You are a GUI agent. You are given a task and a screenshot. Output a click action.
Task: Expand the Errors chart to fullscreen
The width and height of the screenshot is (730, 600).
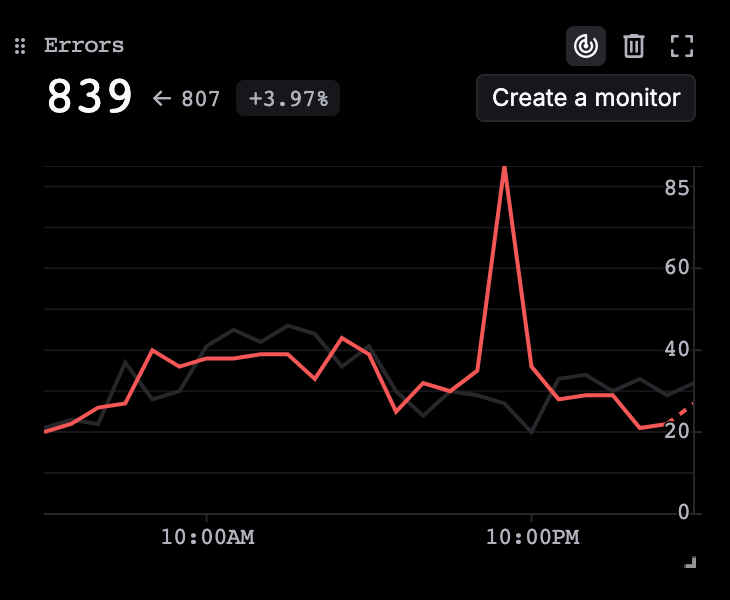(x=682, y=46)
